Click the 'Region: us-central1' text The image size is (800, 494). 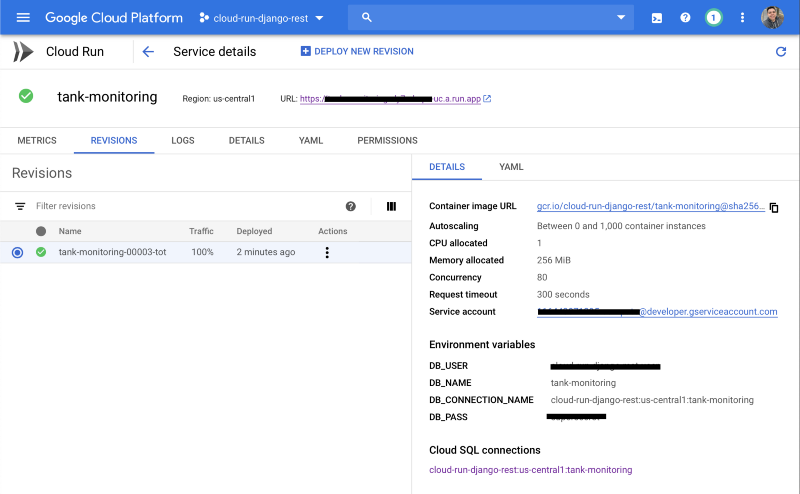(218, 98)
